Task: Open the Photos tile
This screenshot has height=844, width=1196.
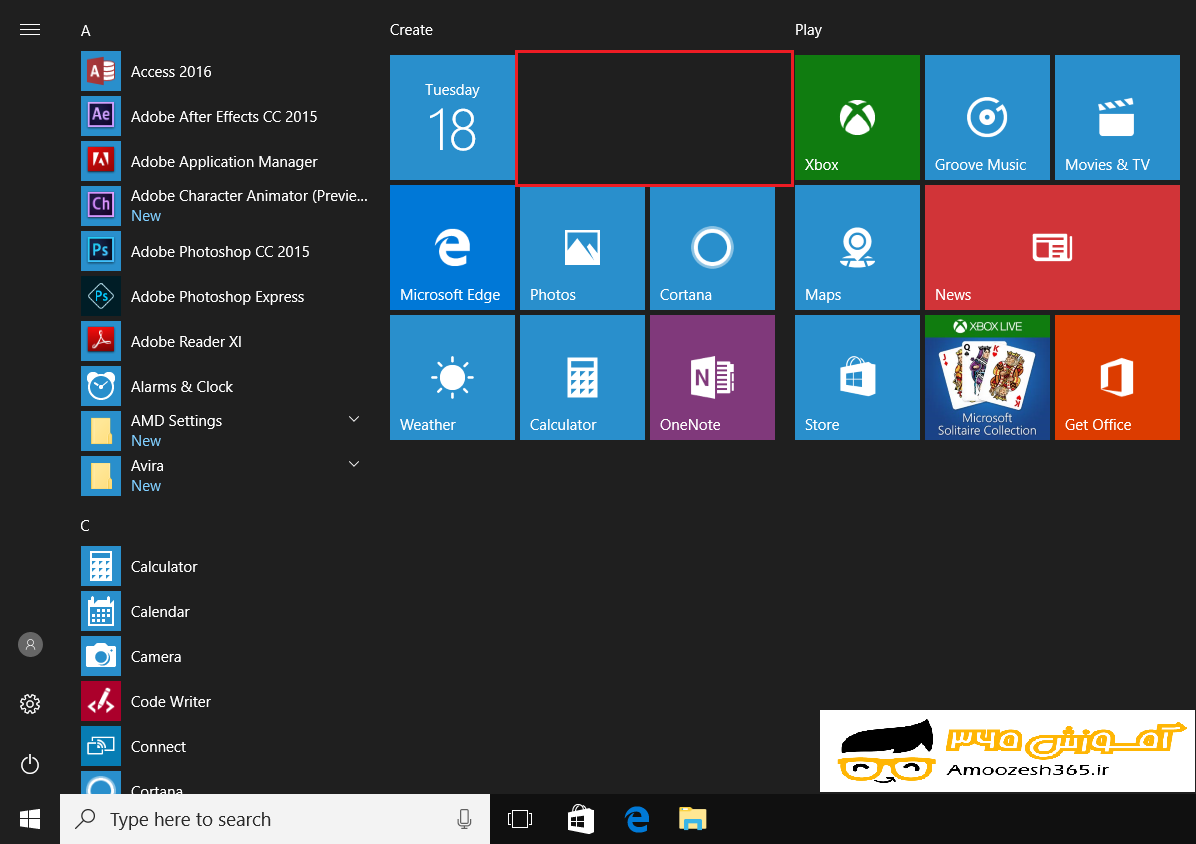Action: click(x=582, y=248)
